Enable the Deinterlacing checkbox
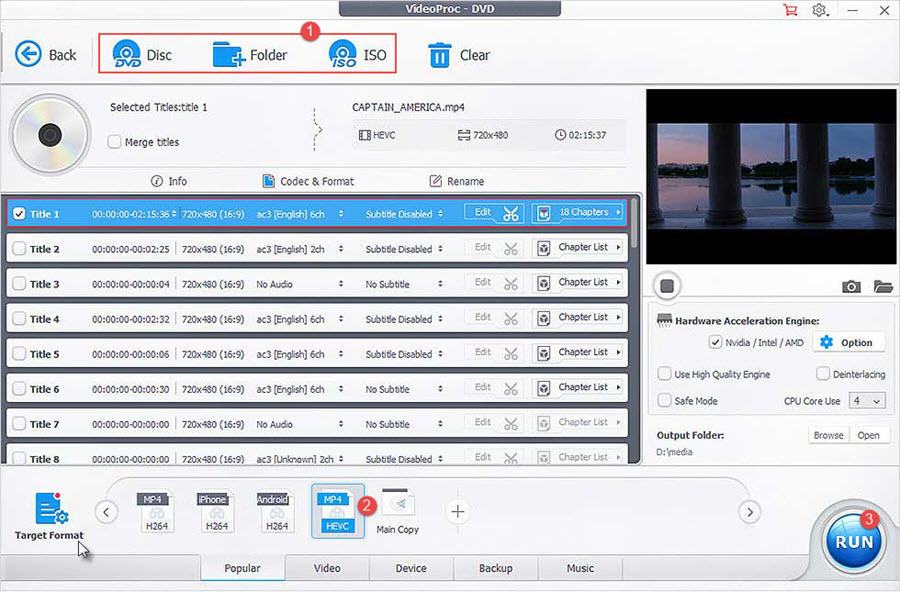The height and width of the screenshot is (592, 900). pyautogui.click(x=823, y=374)
